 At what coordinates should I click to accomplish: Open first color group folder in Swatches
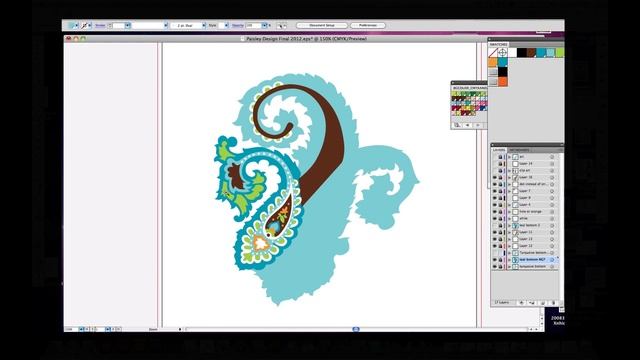493,71
